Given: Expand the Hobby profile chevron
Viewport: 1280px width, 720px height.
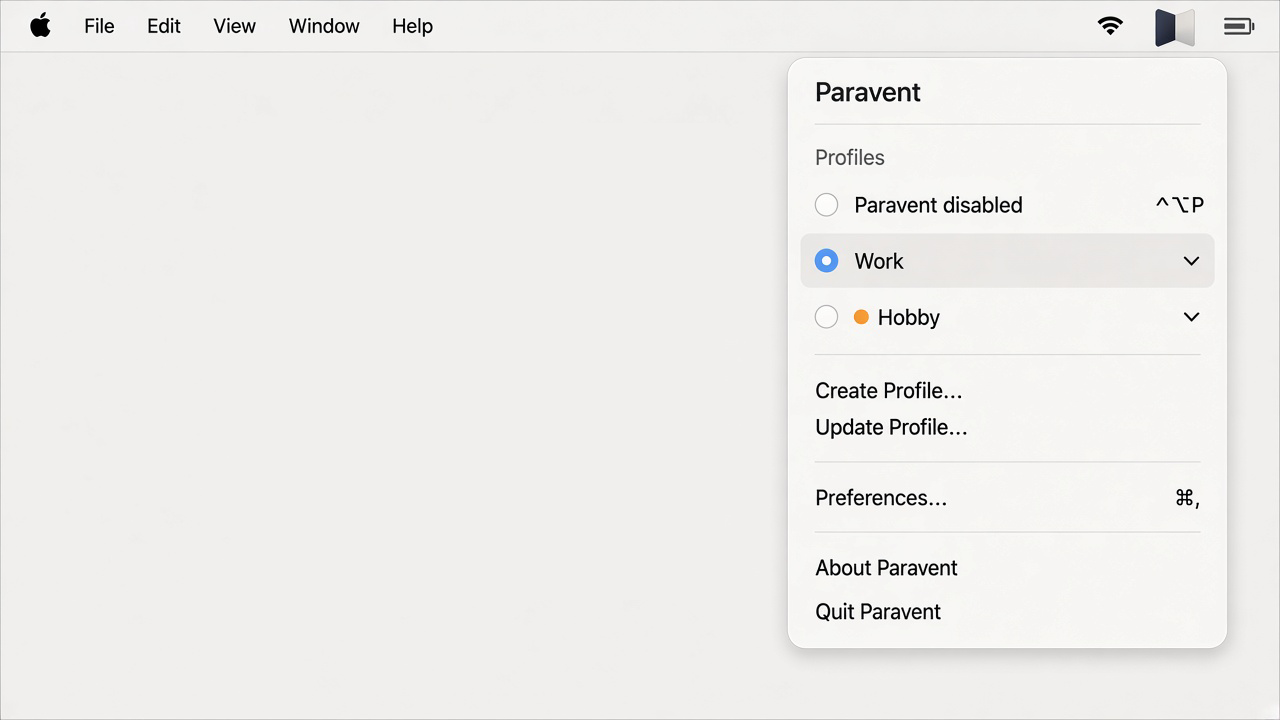Looking at the screenshot, I should (x=1191, y=317).
